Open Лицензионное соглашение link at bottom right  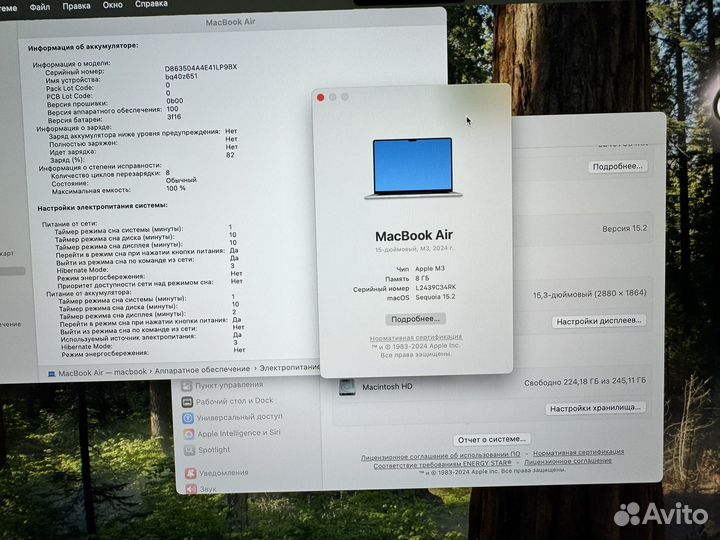click(x=568, y=461)
